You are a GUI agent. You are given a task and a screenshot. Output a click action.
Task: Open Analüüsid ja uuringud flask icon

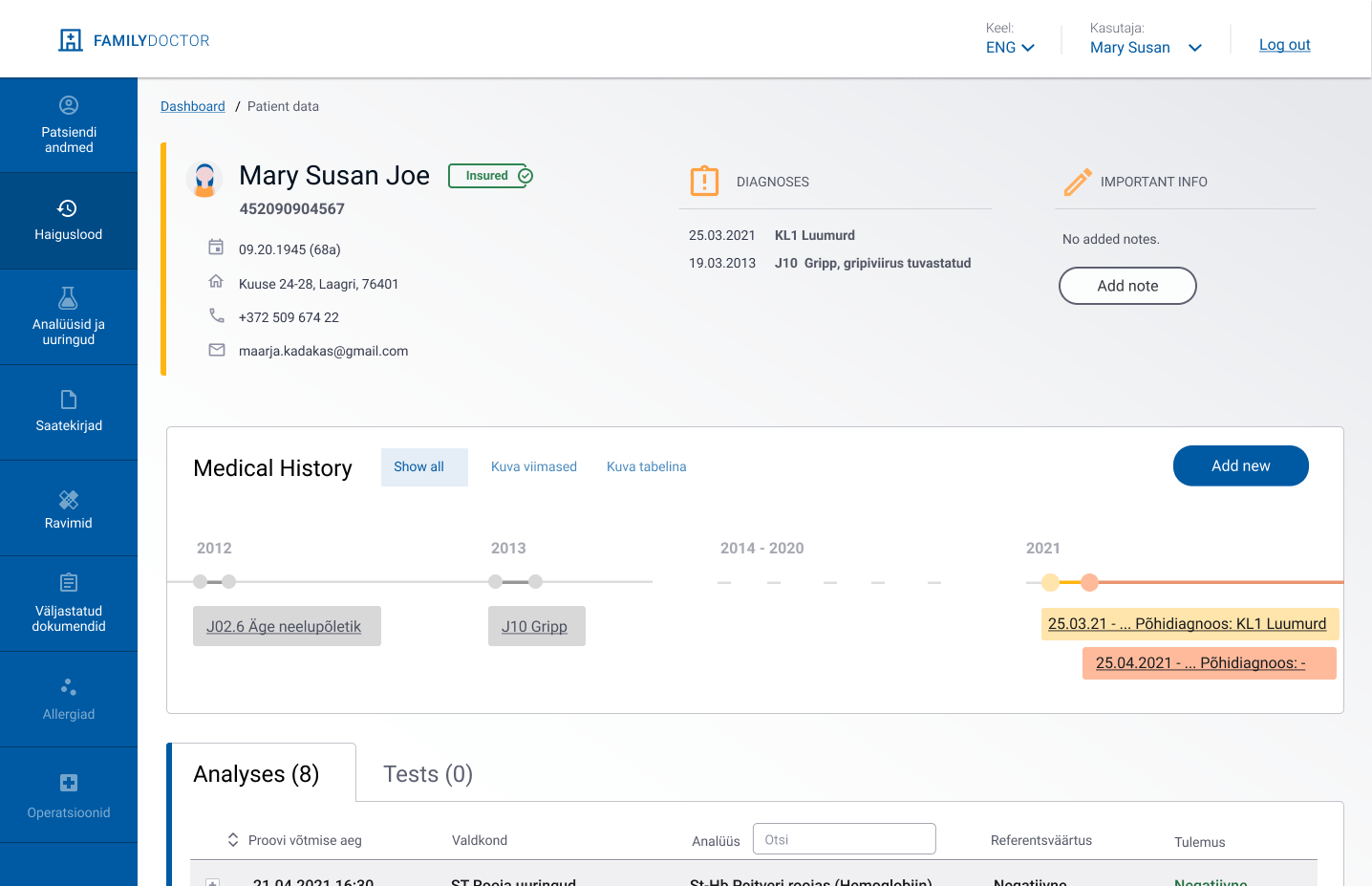pos(68,298)
